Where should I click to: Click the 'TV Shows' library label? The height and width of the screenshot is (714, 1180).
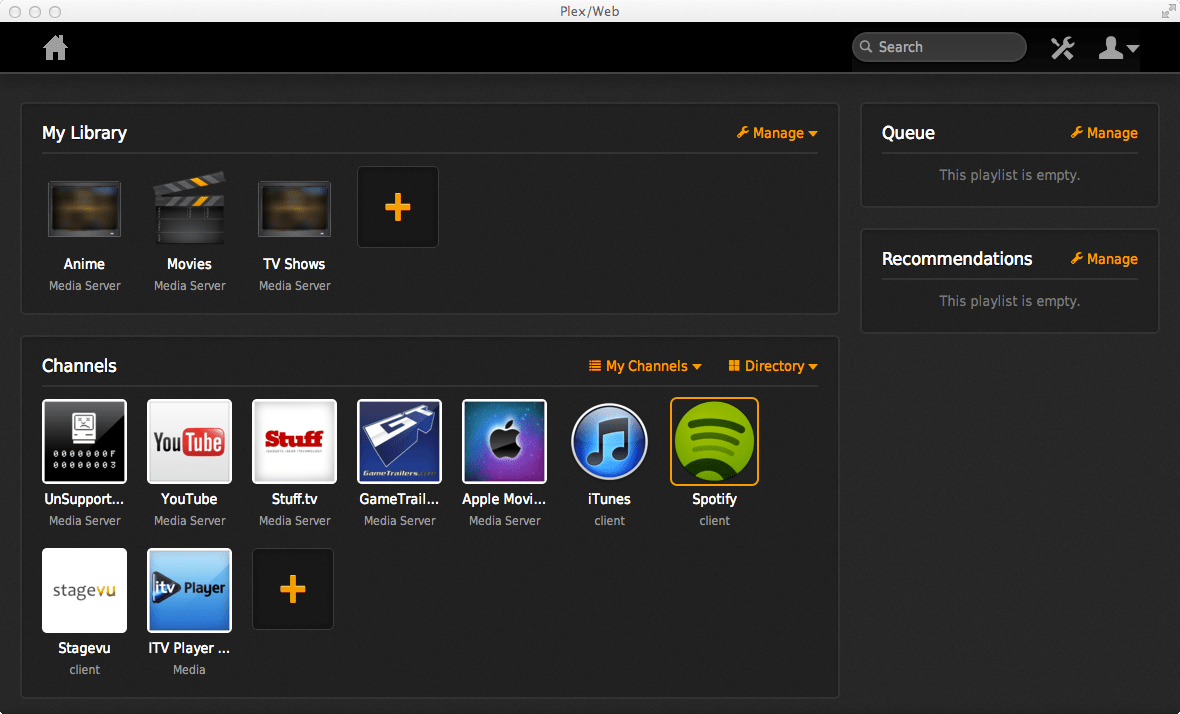pos(294,264)
